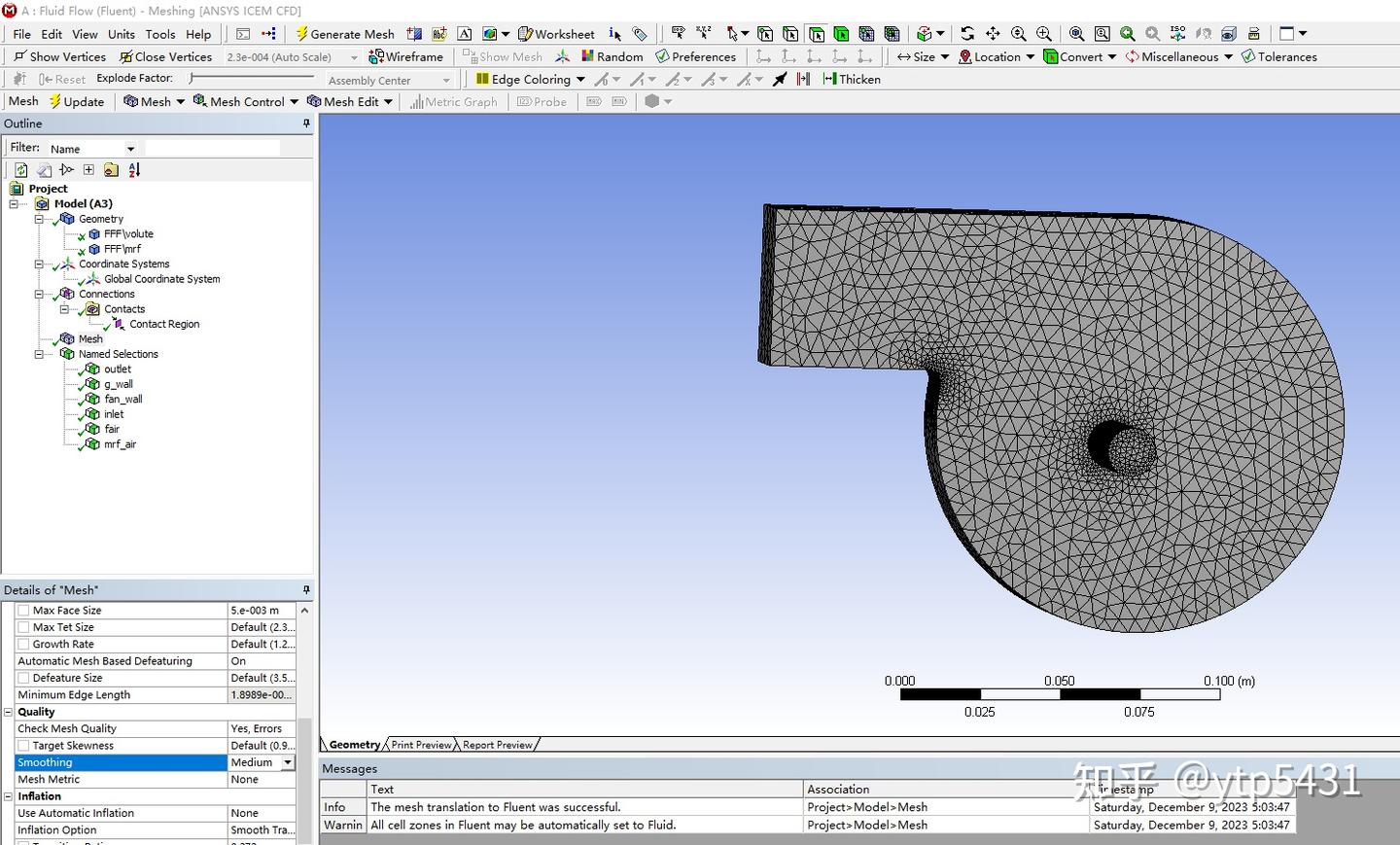Open the Smoothing Medium dropdown
The height and width of the screenshot is (845, 1400).
click(x=288, y=763)
